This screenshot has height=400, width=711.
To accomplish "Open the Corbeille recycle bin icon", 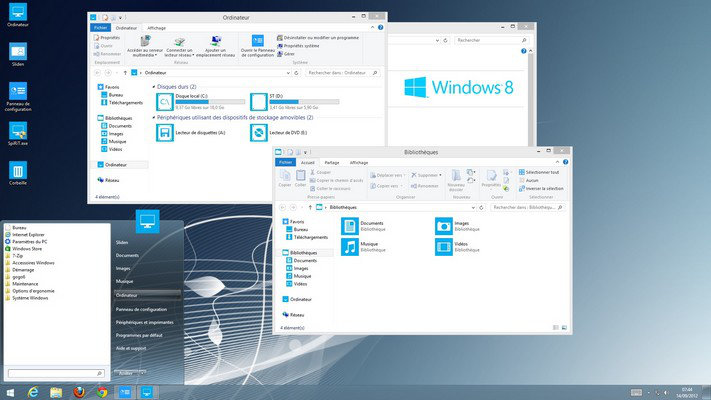I will point(18,171).
